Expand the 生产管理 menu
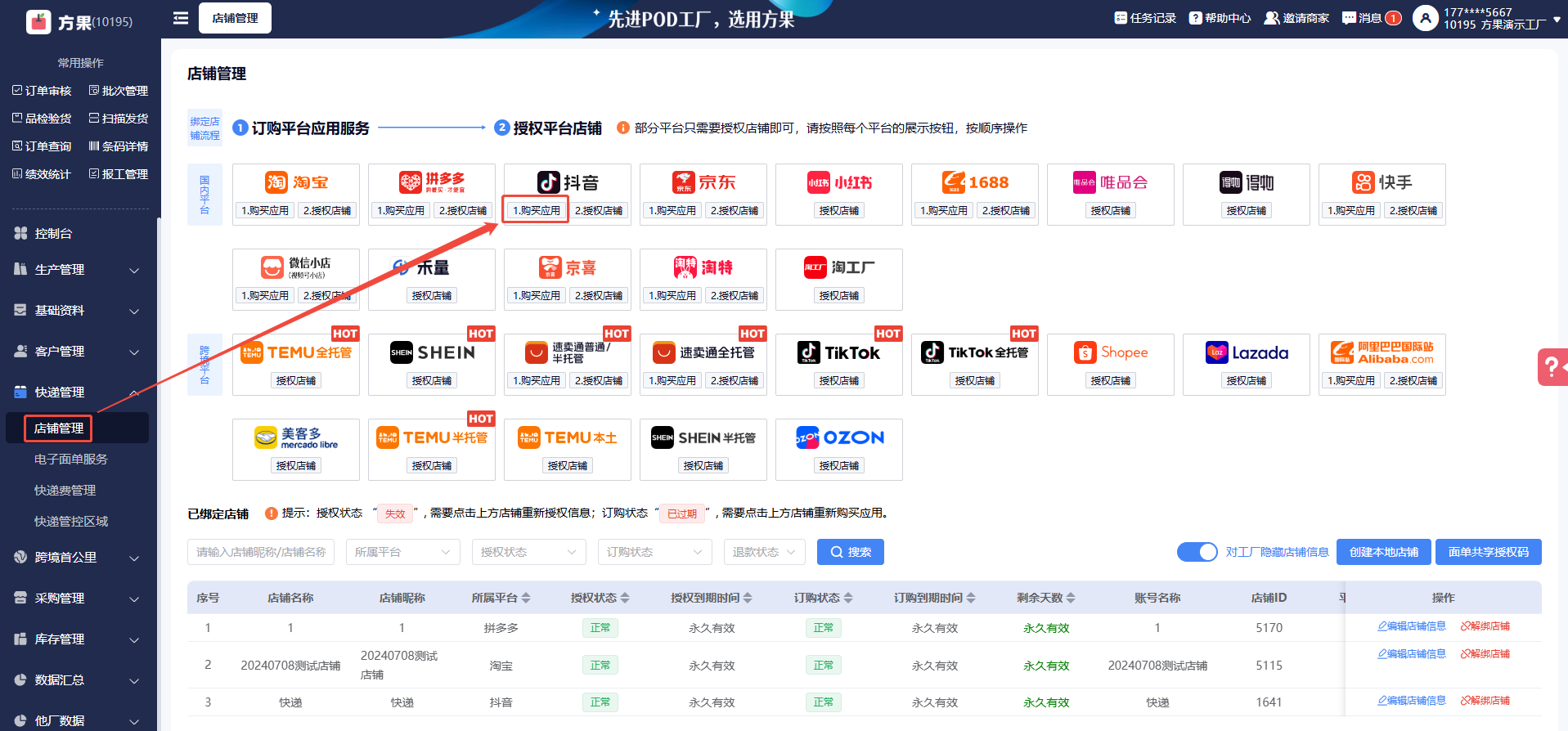This screenshot has height=731, width=1568. point(79,270)
